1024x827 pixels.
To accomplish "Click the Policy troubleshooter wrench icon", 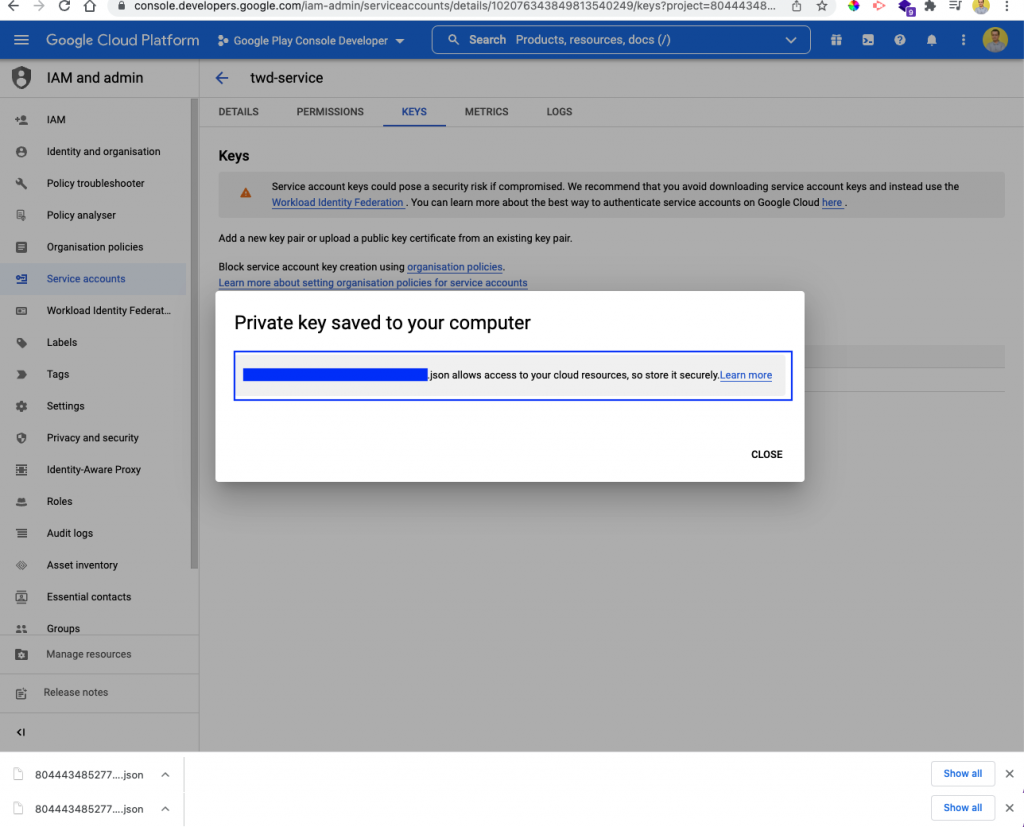I will pos(21,184).
